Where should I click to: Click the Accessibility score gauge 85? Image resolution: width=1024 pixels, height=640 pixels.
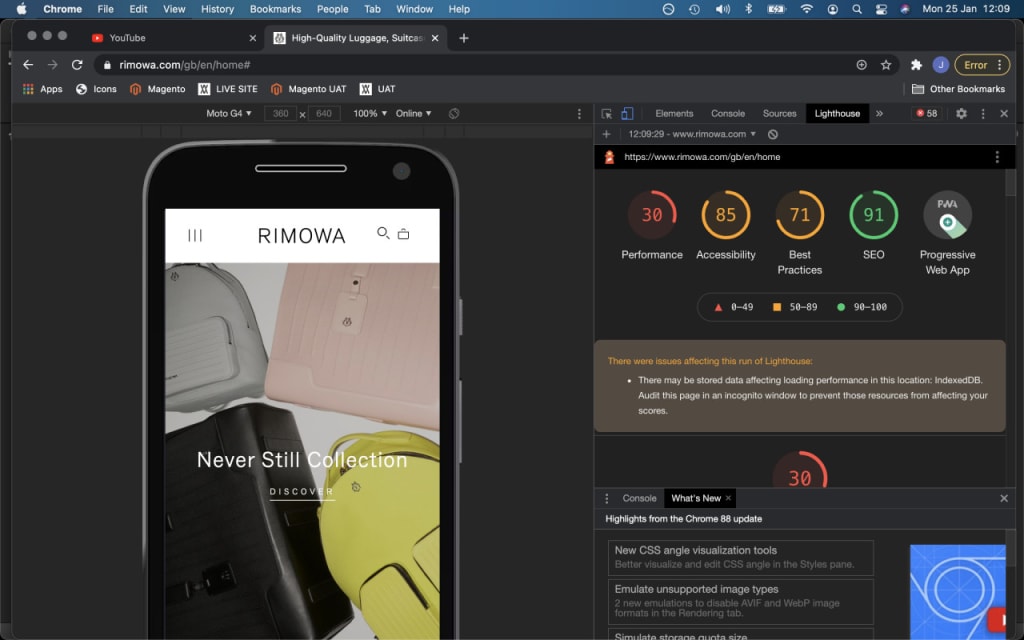click(x=726, y=215)
